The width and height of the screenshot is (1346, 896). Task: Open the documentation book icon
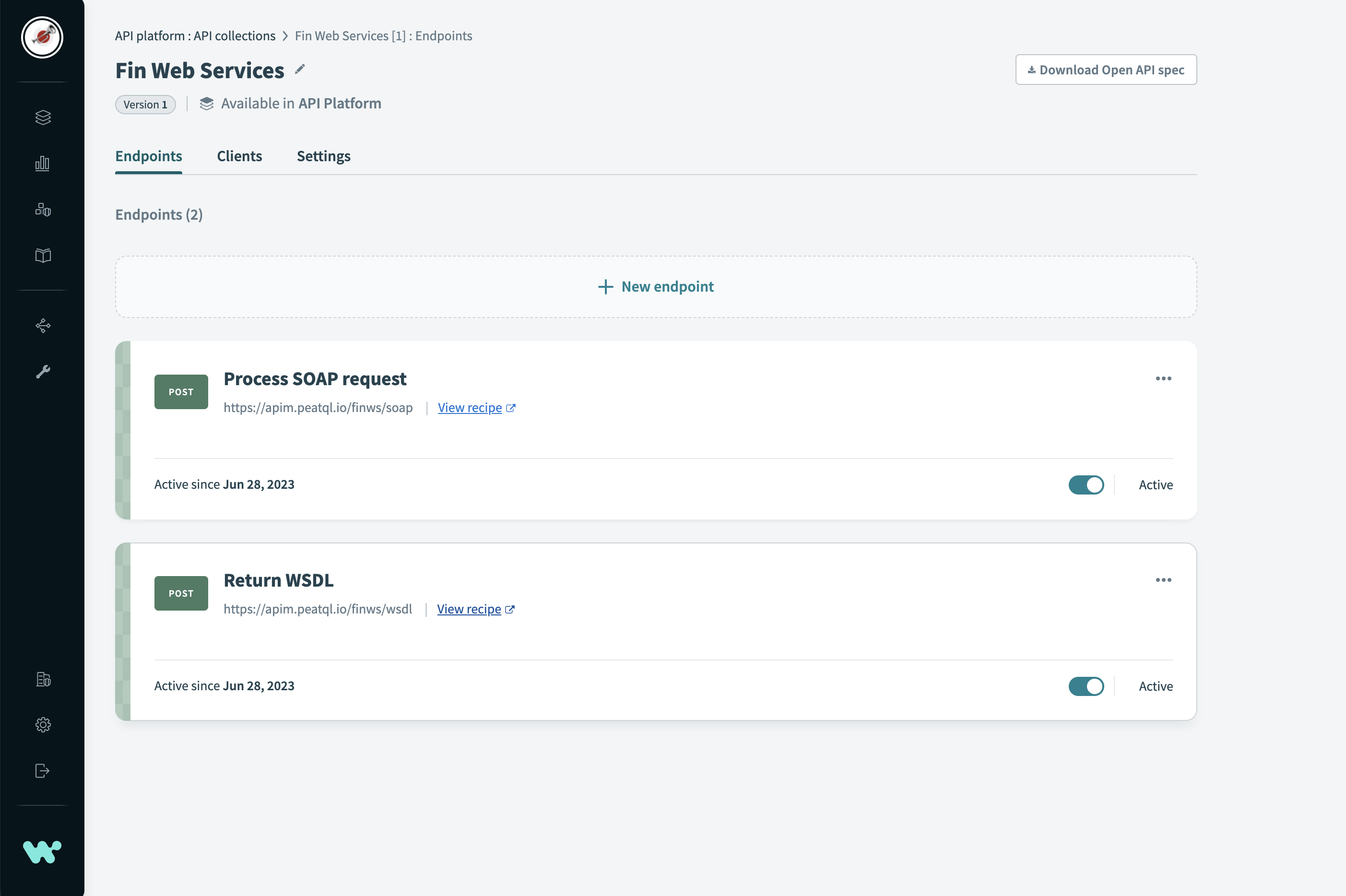tap(43, 256)
